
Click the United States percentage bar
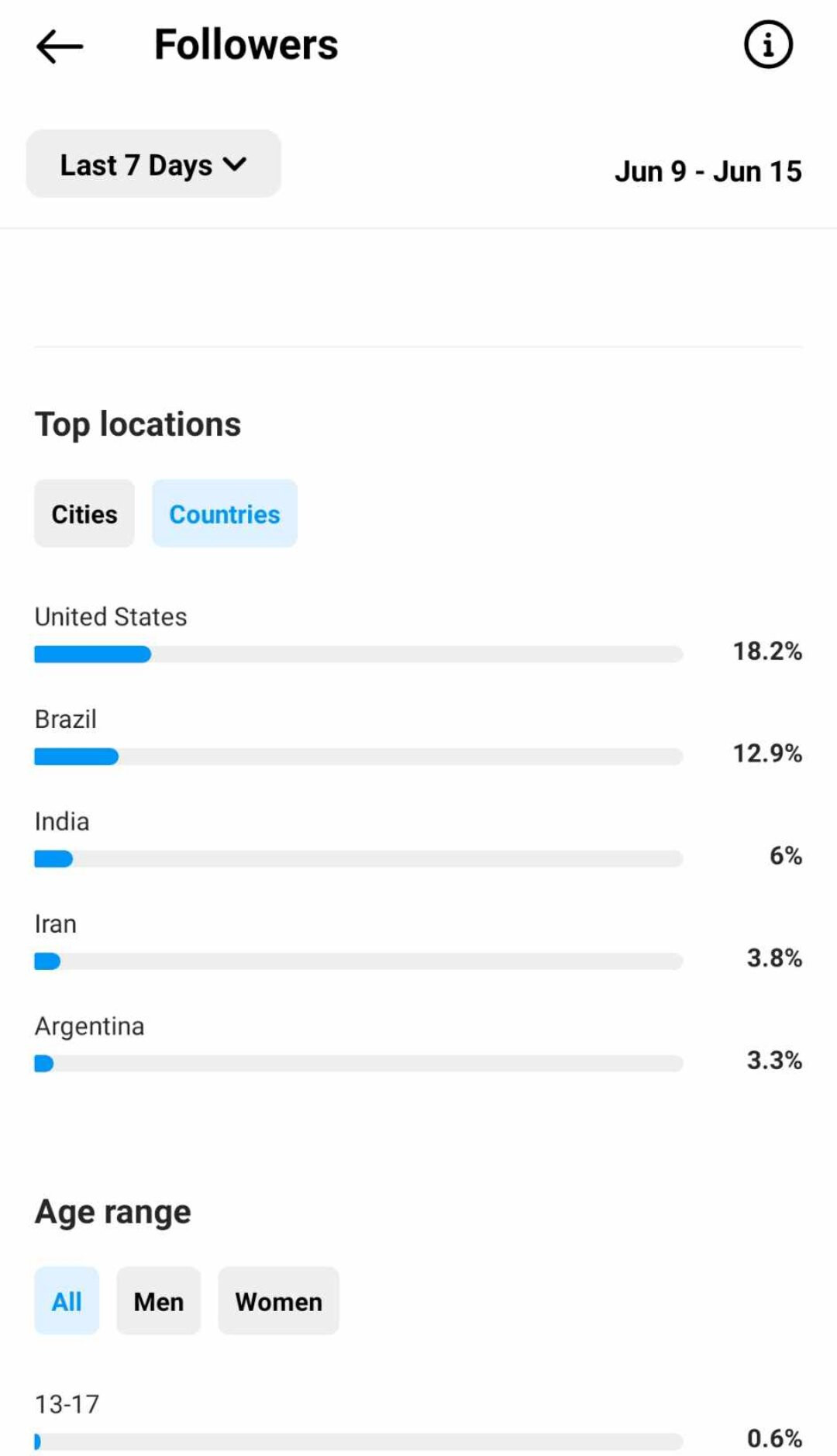(x=358, y=654)
